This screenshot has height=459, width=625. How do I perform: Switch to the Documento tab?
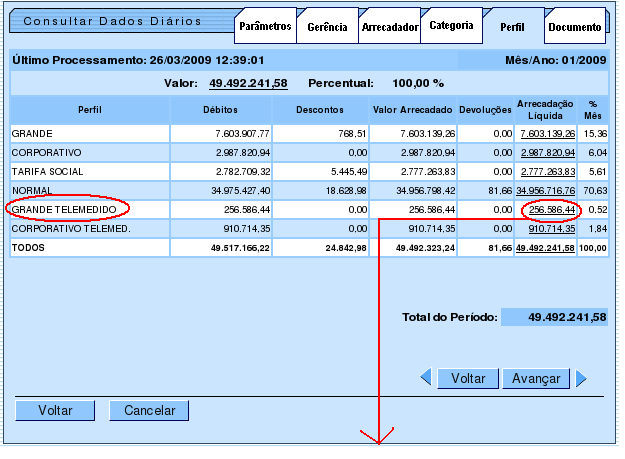coord(575,27)
